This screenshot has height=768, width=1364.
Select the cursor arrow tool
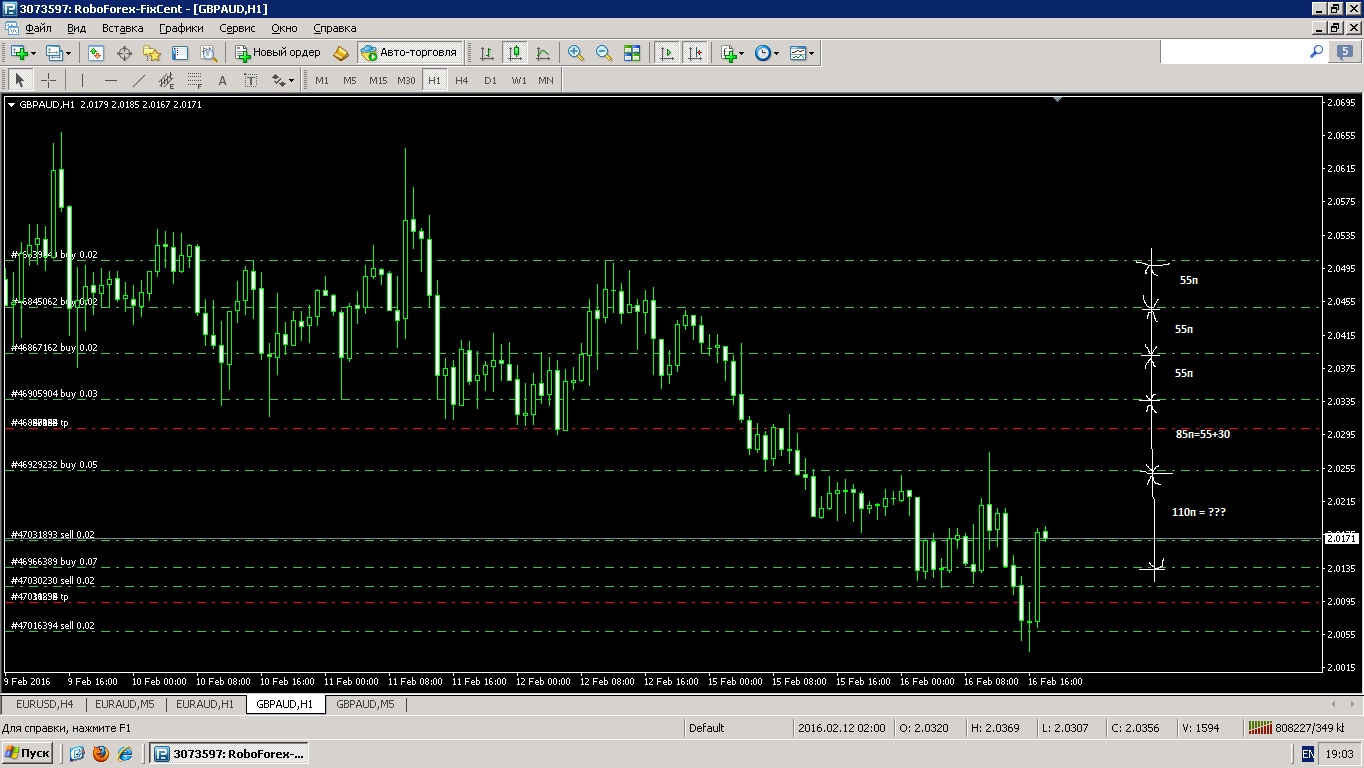point(19,80)
